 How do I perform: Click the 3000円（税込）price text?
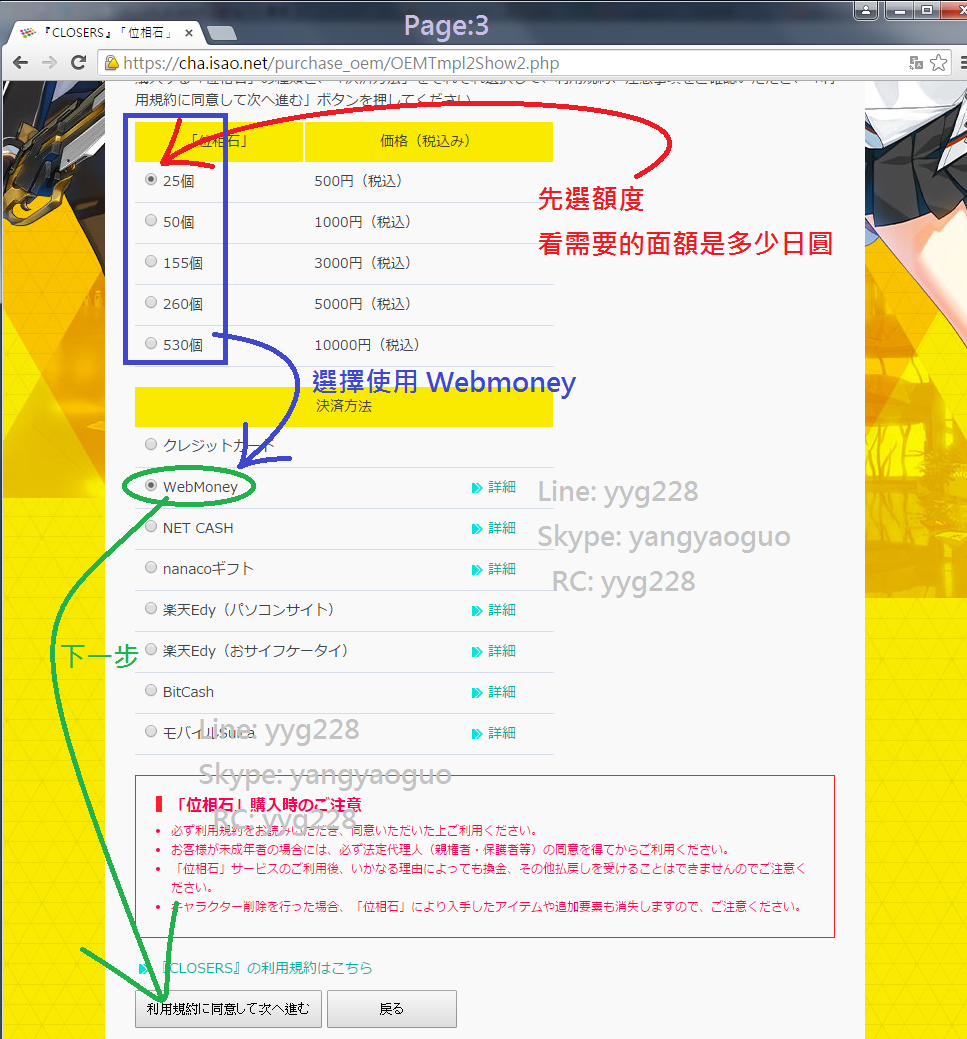[x=363, y=263]
